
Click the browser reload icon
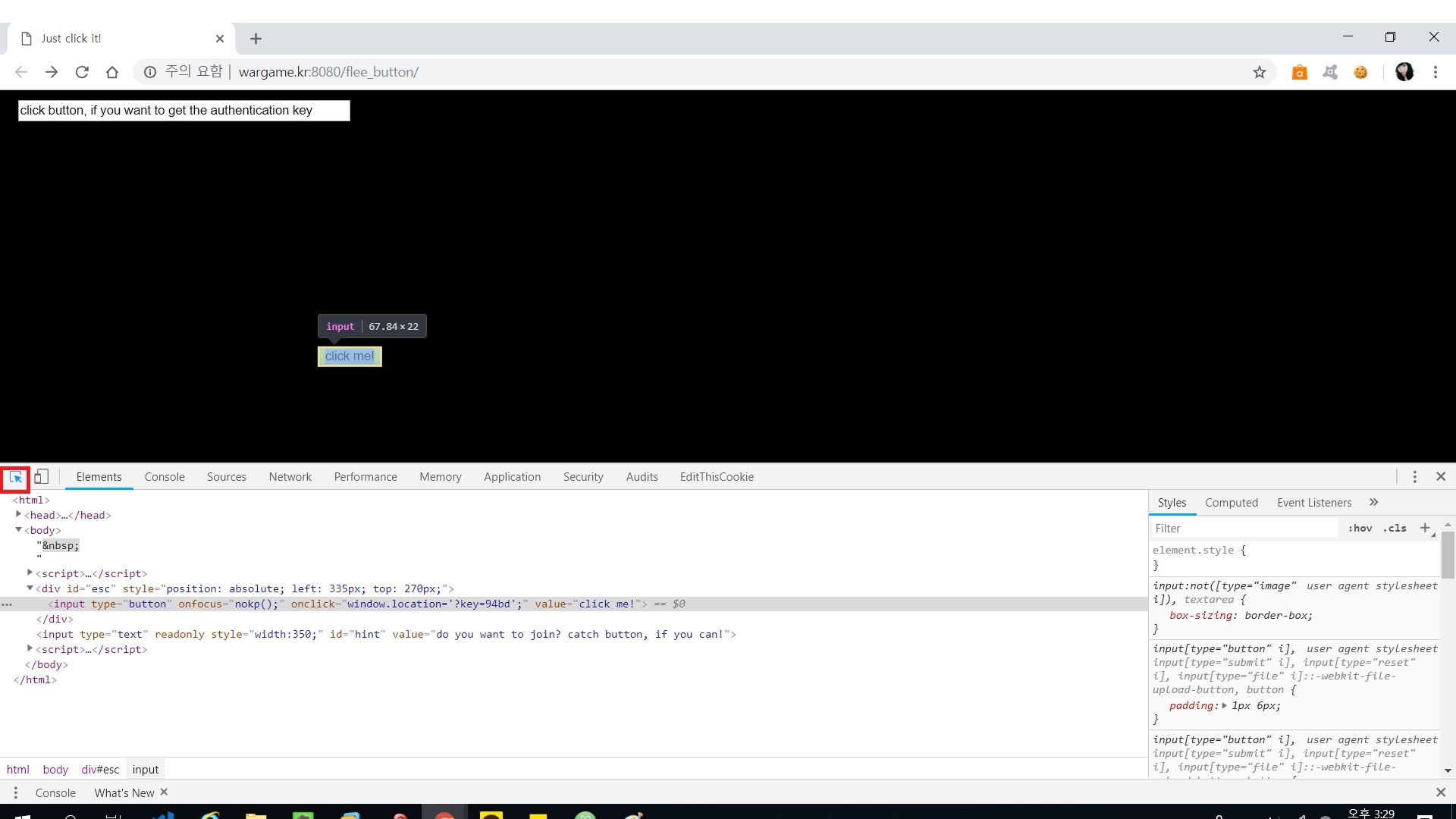pos(82,72)
